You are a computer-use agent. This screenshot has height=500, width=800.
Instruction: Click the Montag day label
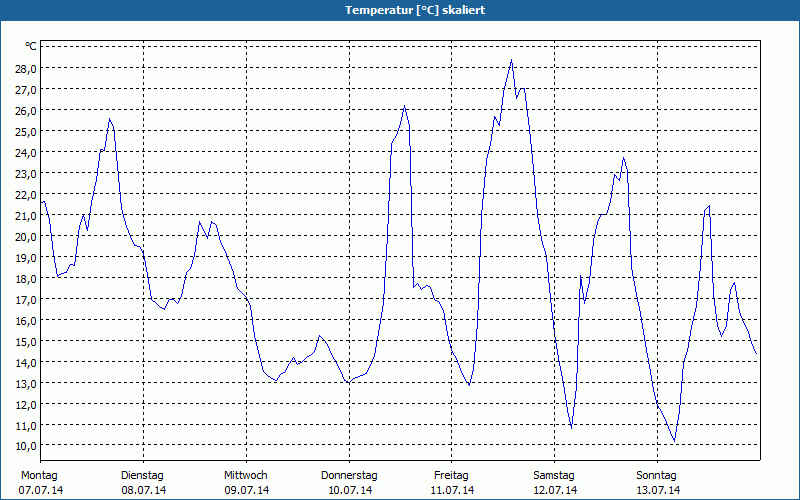pos(39,476)
